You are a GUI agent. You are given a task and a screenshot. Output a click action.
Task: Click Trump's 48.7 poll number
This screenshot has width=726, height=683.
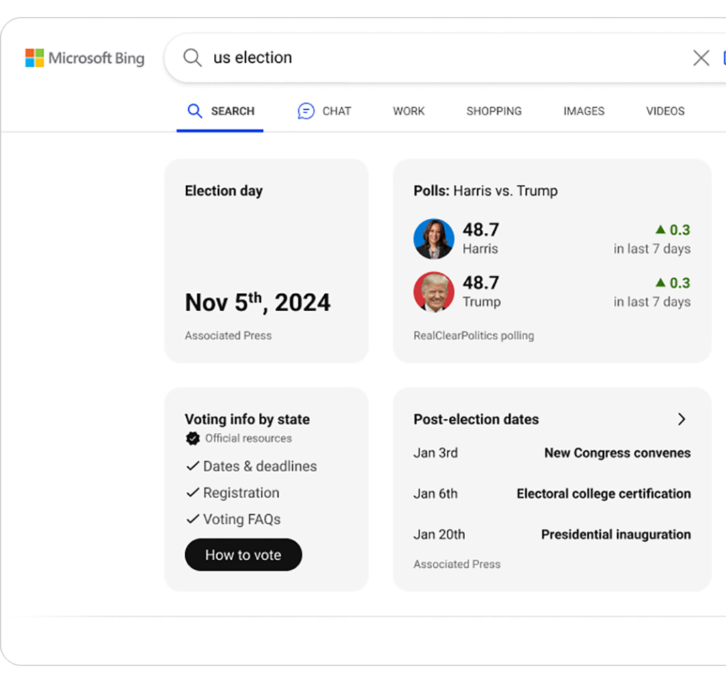click(x=481, y=282)
